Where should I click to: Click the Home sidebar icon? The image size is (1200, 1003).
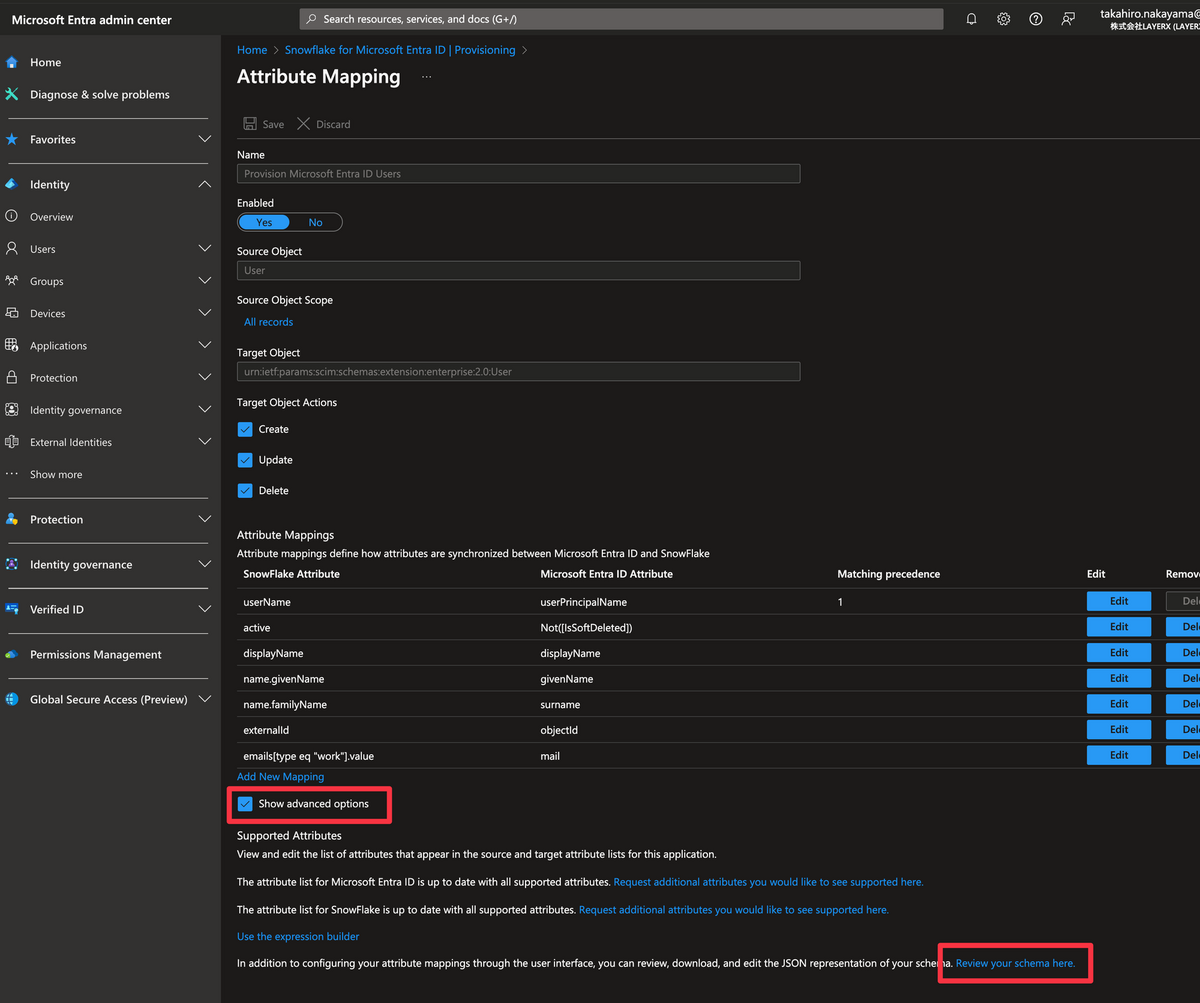pos(12,62)
